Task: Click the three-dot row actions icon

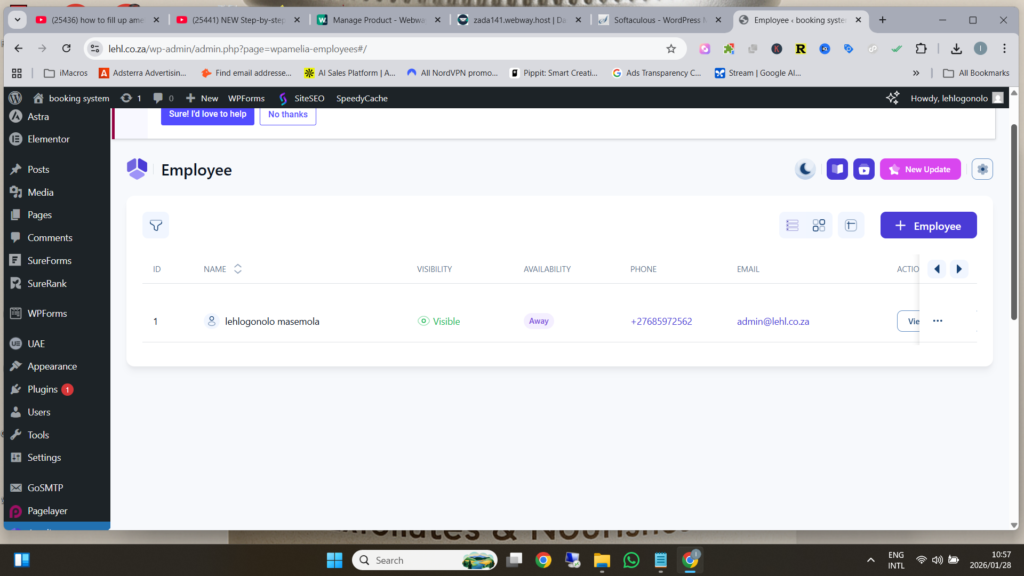Action: click(x=937, y=321)
